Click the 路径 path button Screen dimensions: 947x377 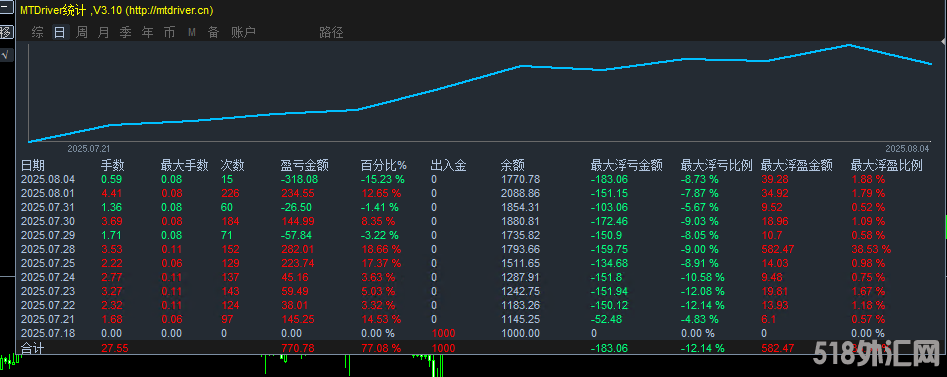[331, 33]
